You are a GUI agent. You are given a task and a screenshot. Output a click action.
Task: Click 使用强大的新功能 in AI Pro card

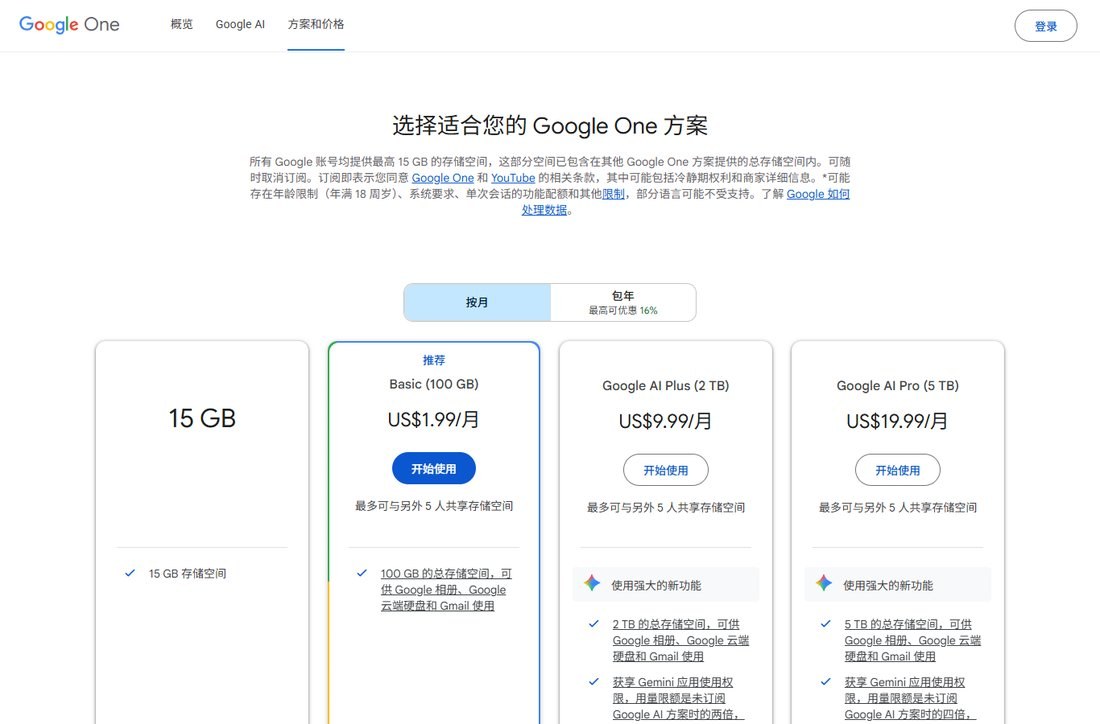[x=888, y=585]
